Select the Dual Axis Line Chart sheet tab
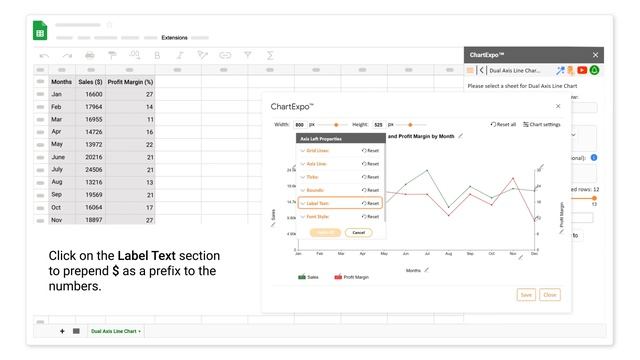Image resolution: width=640 pixels, height=360 pixels. pos(116,331)
